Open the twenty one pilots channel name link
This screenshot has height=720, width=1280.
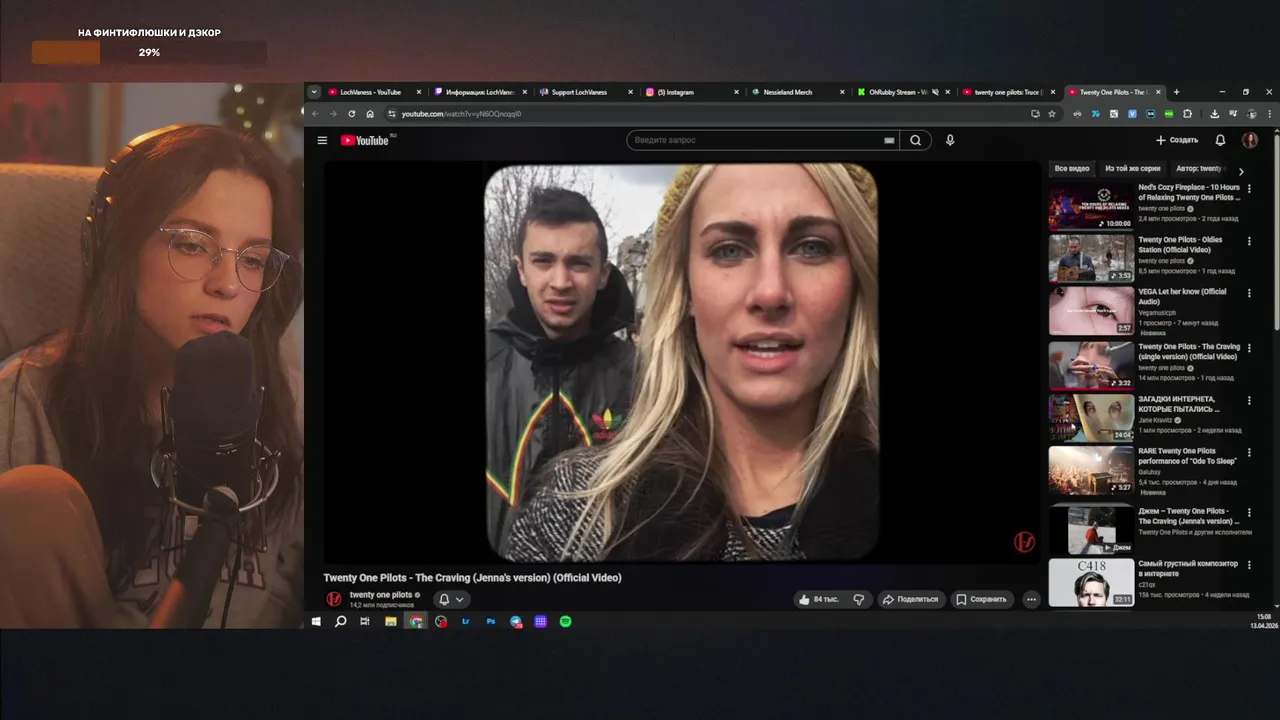pyautogui.click(x=380, y=595)
